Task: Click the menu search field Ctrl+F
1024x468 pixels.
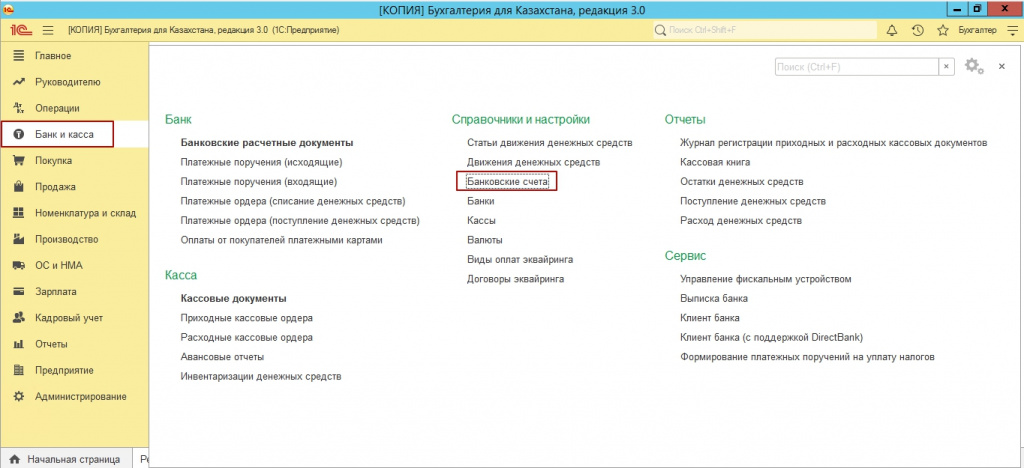Action: point(857,67)
